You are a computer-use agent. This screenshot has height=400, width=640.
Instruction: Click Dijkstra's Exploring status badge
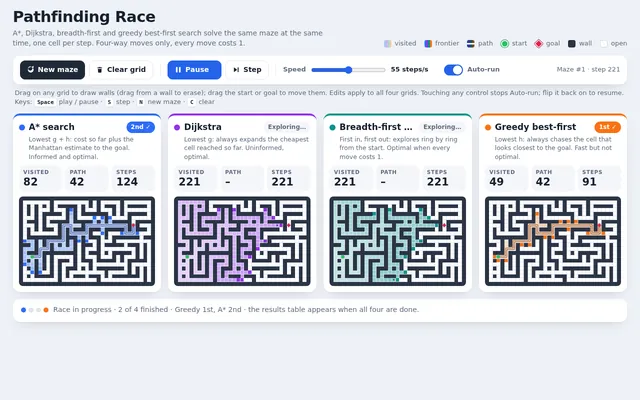287,127
